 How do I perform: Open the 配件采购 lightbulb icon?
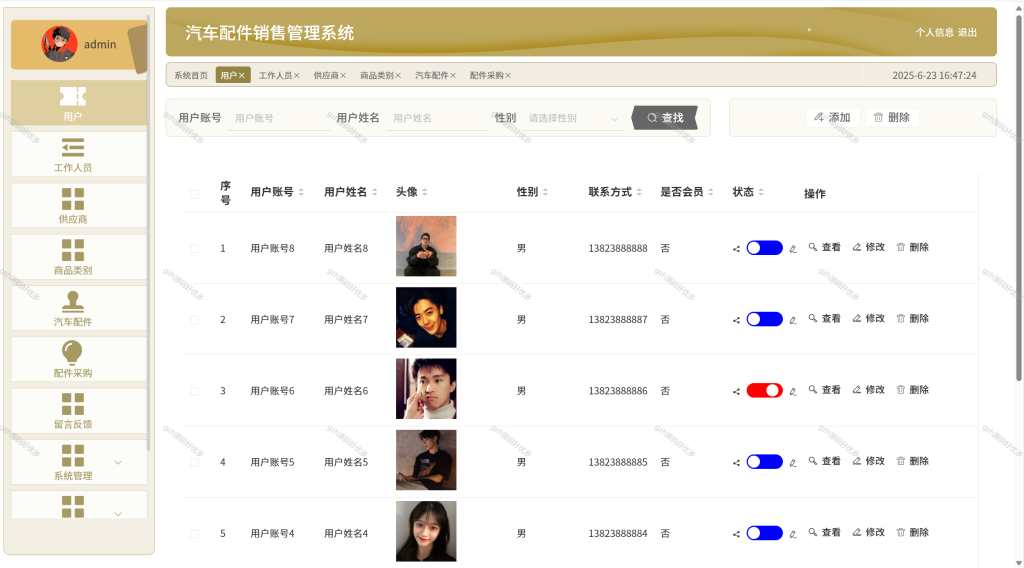[72, 353]
